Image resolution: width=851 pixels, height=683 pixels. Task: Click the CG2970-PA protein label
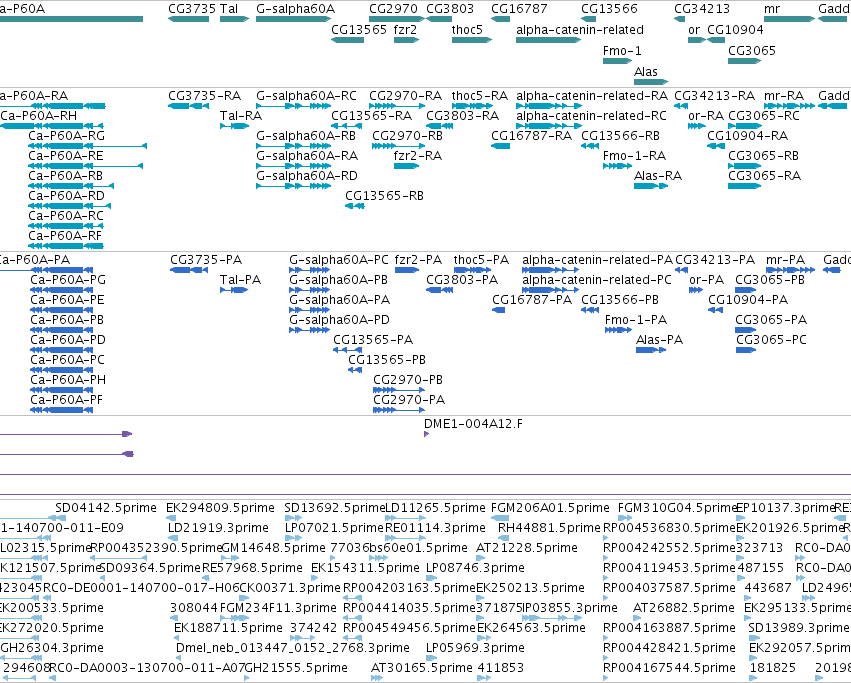[x=409, y=400]
